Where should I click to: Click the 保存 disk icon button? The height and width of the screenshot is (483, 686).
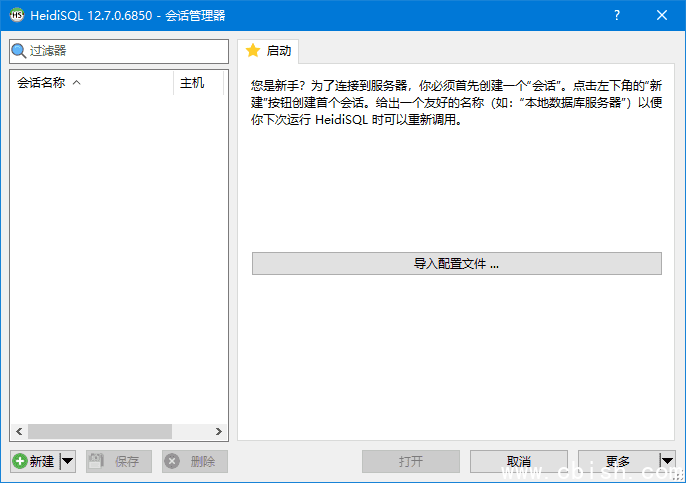point(118,461)
